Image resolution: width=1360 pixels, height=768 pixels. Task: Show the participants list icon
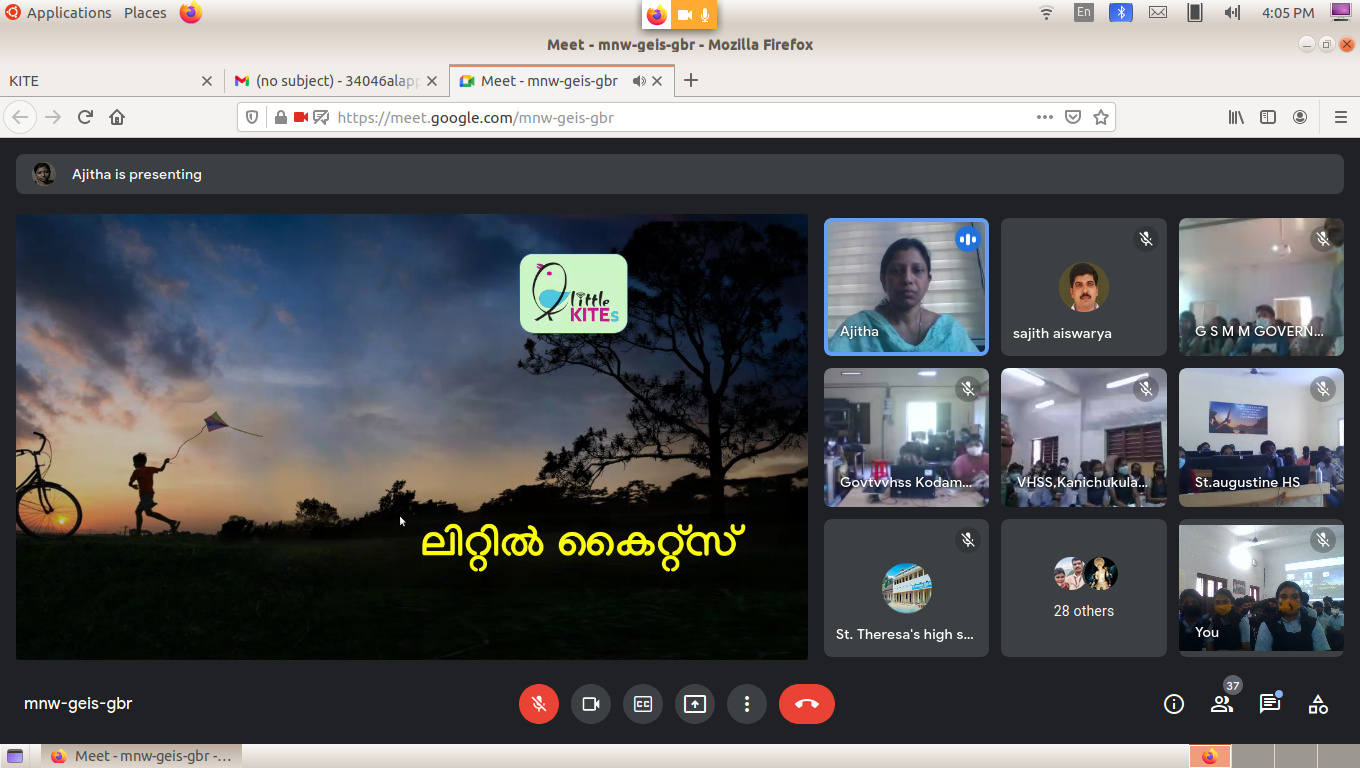[1222, 704]
